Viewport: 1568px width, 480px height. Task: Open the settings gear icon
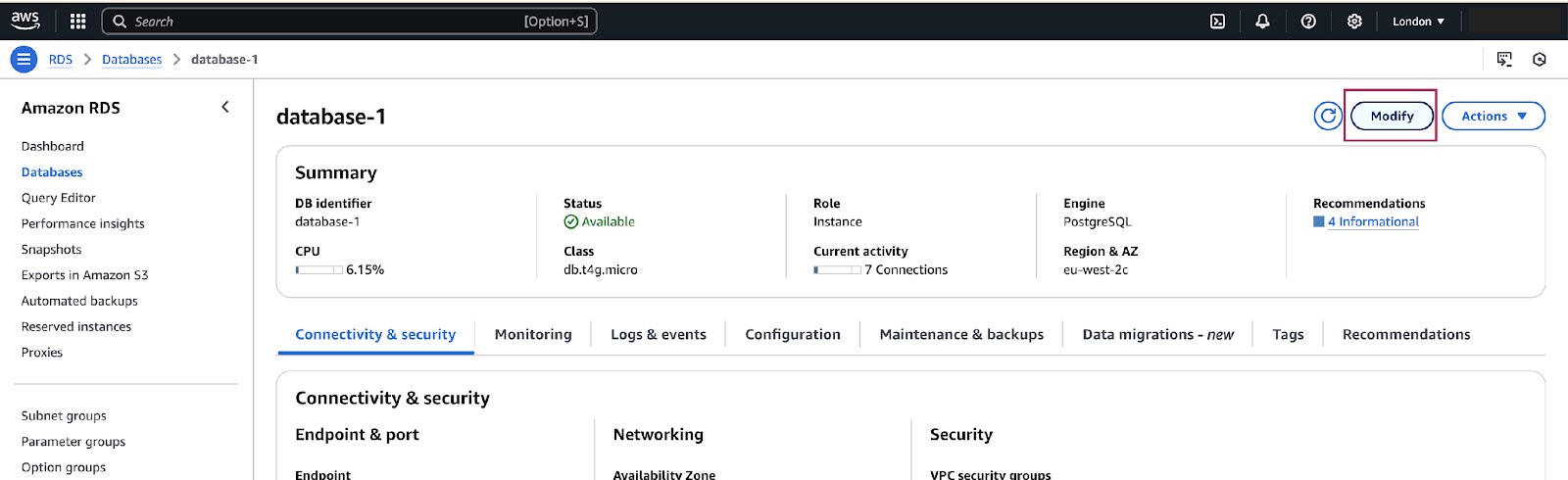tap(1354, 21)
